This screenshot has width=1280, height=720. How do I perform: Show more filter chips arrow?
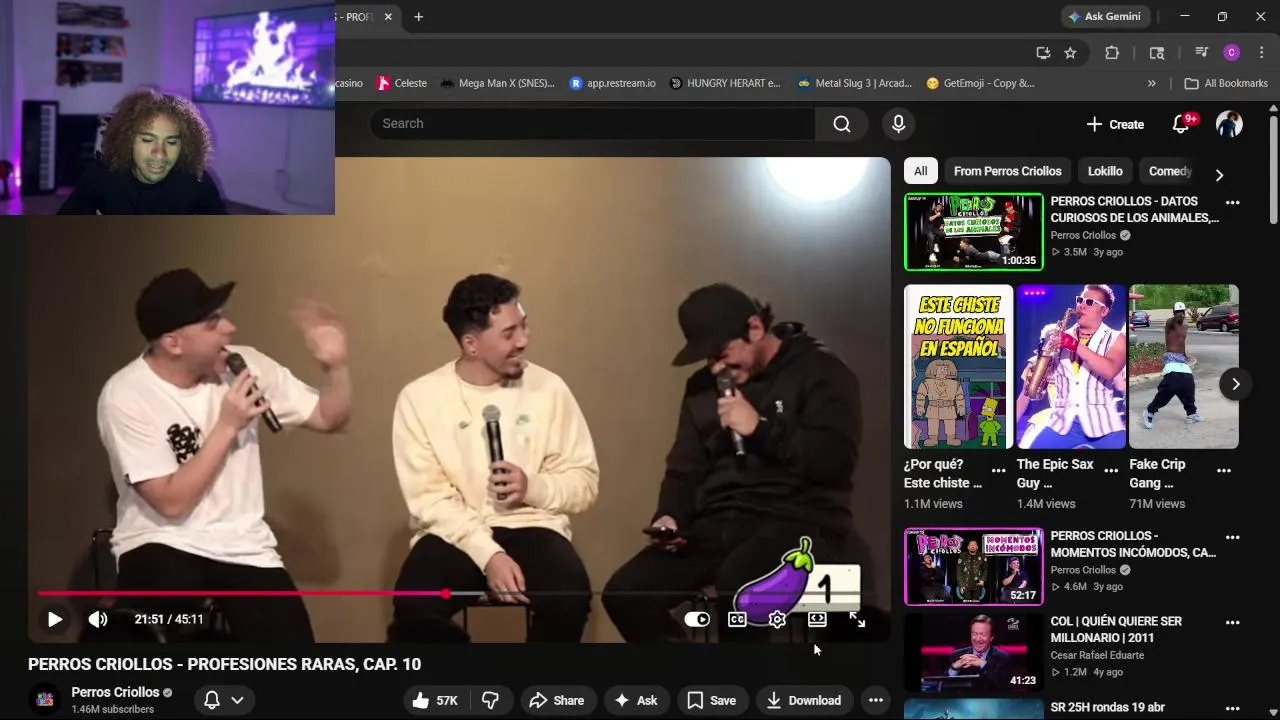pos(1219,175)
